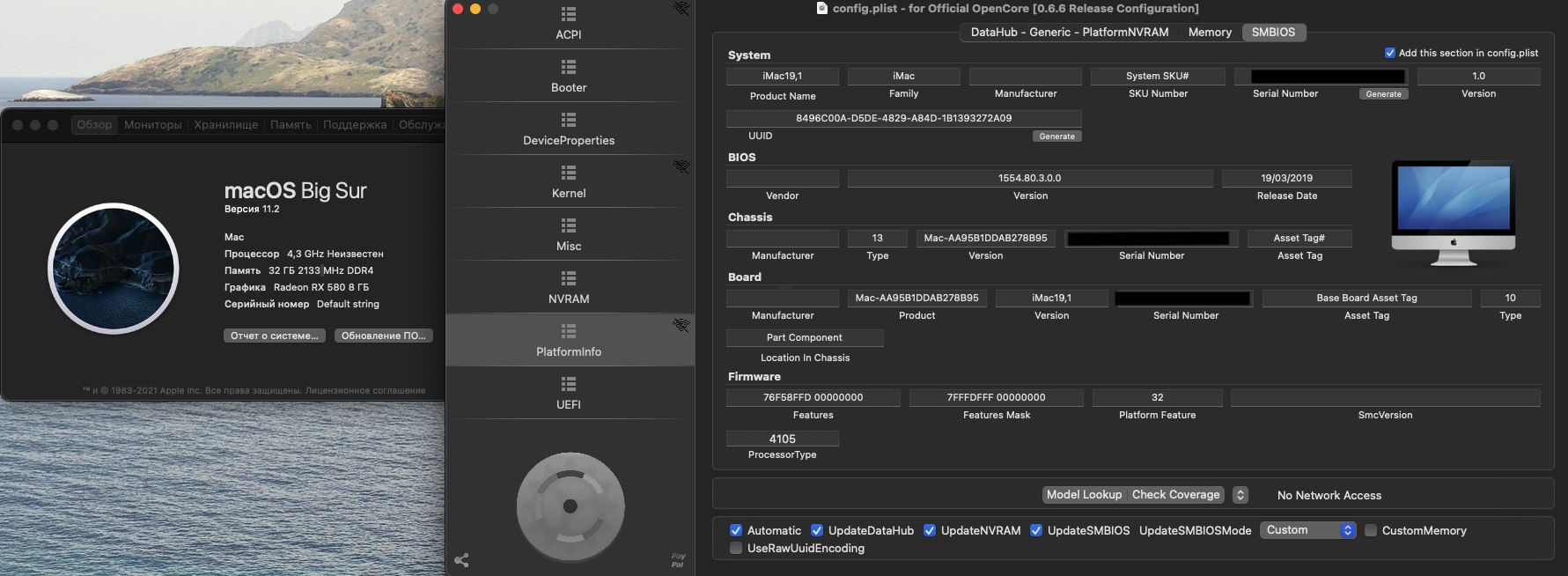Click the BIOS Version field 1554.80.3.0.0
This screenshot has height=576, width=1568.
click(1029, 178)
